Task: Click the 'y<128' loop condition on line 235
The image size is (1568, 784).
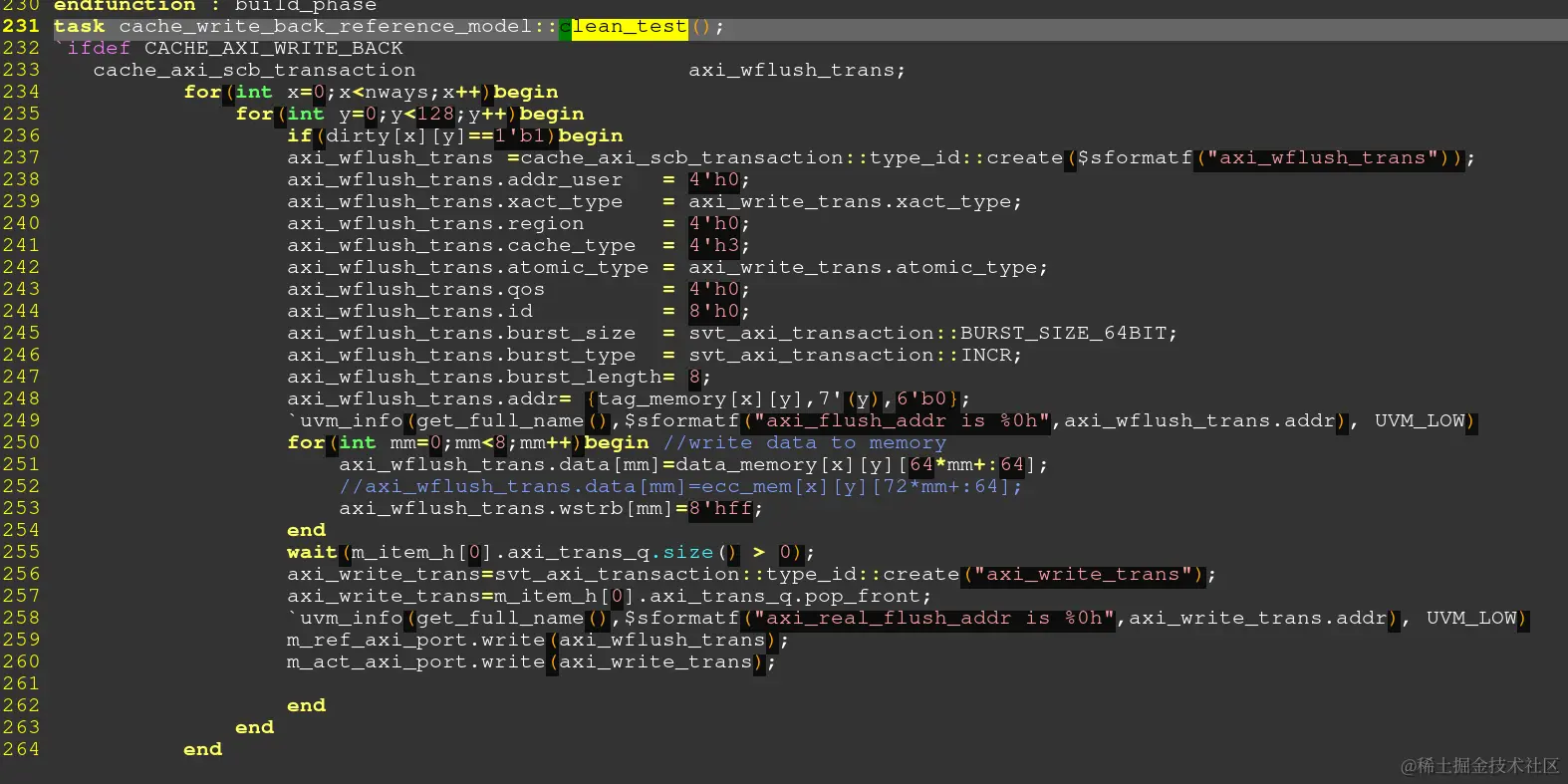Action: [x=422, y=114]
